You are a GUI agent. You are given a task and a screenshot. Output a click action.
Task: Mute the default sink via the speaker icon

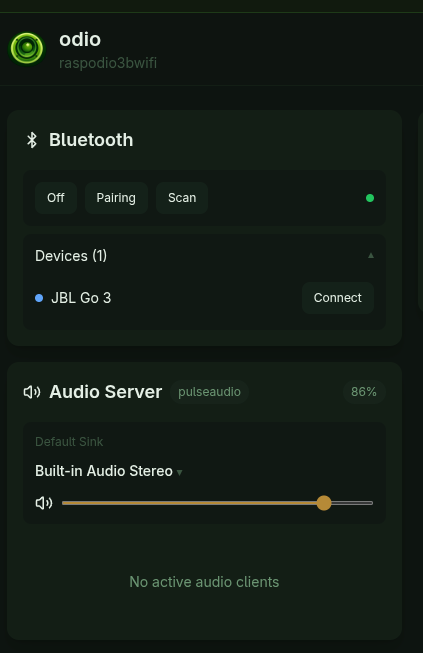coord(44,503)
